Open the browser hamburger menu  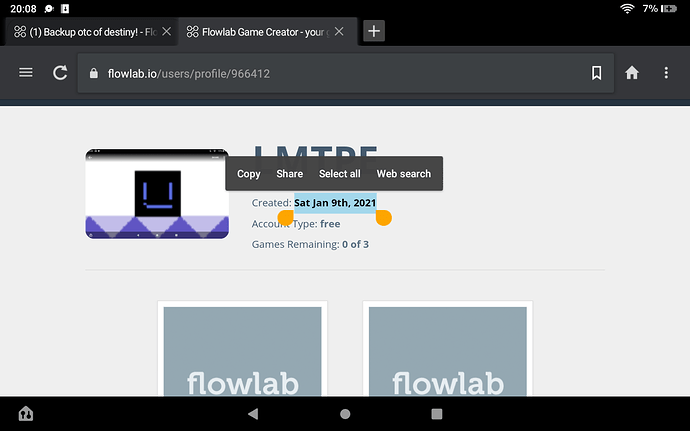pyautogui.click(x=26, y=73)
